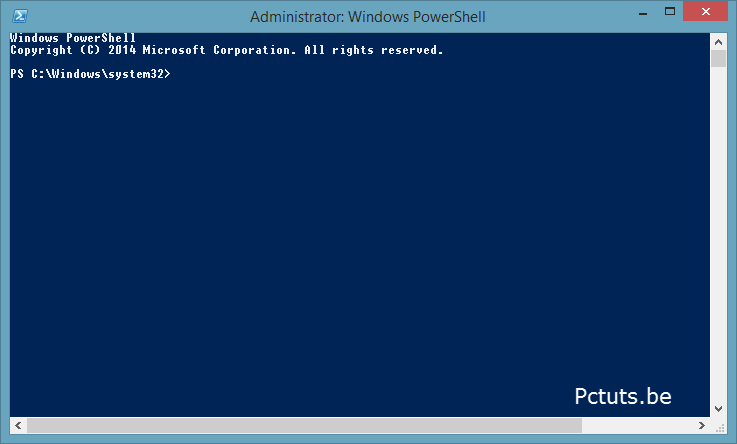This screenshot has width=737, height=444.
Task: Click the vertical scrollbar up arrow
Action: pos(718,40)
